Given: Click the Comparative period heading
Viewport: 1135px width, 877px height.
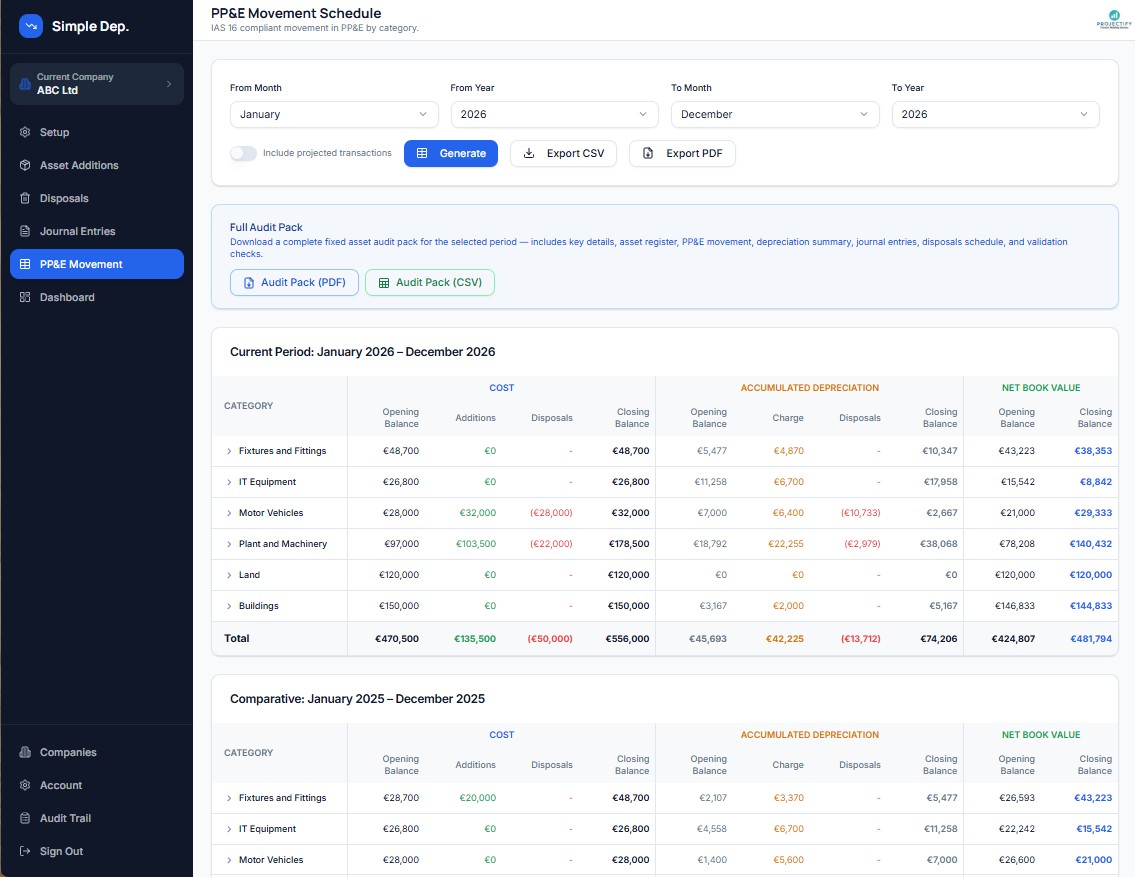Looking at the screenshot, I should point(358,699).
